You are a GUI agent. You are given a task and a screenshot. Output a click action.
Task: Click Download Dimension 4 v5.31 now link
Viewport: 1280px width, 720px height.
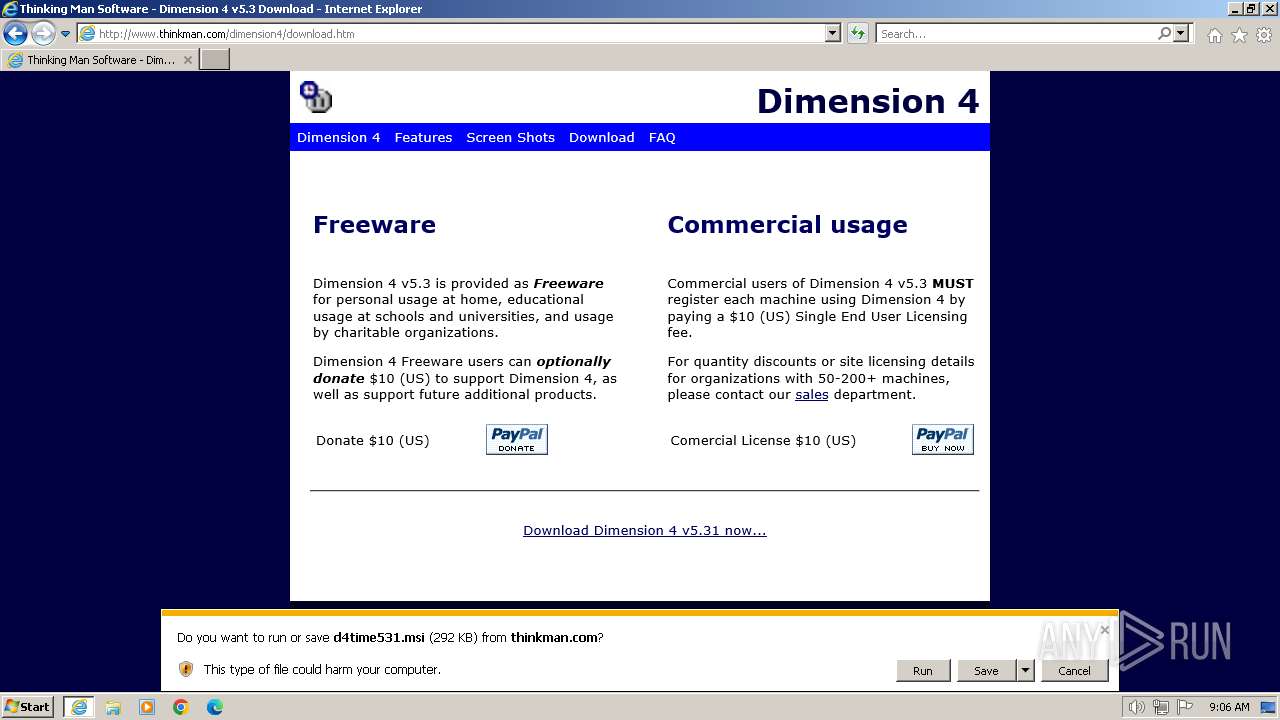(x=644, y=530)
